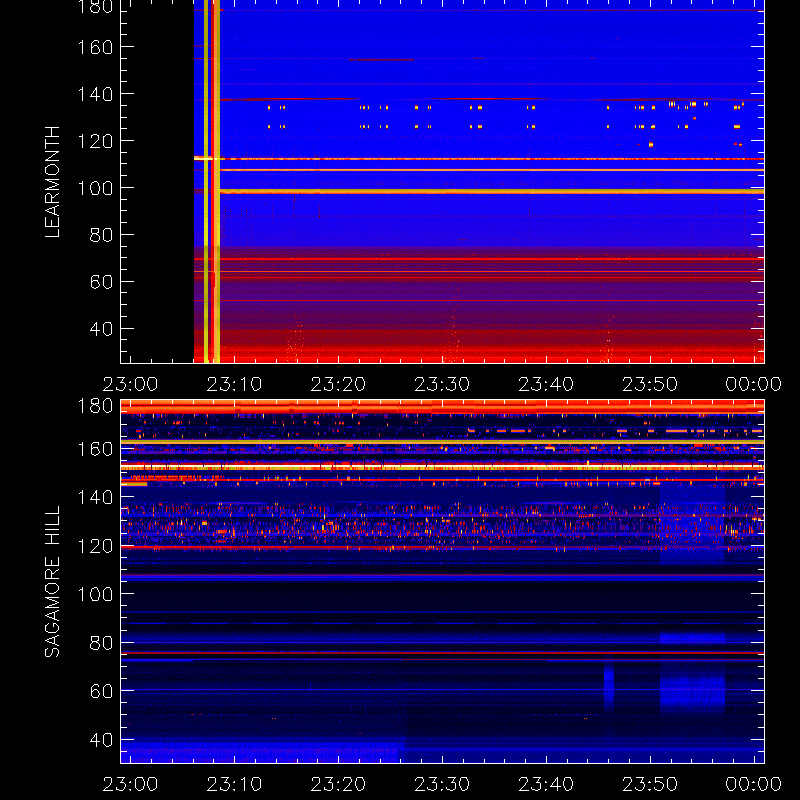Click the 40 frequency label on Learmonth axis

pos(102,329)
